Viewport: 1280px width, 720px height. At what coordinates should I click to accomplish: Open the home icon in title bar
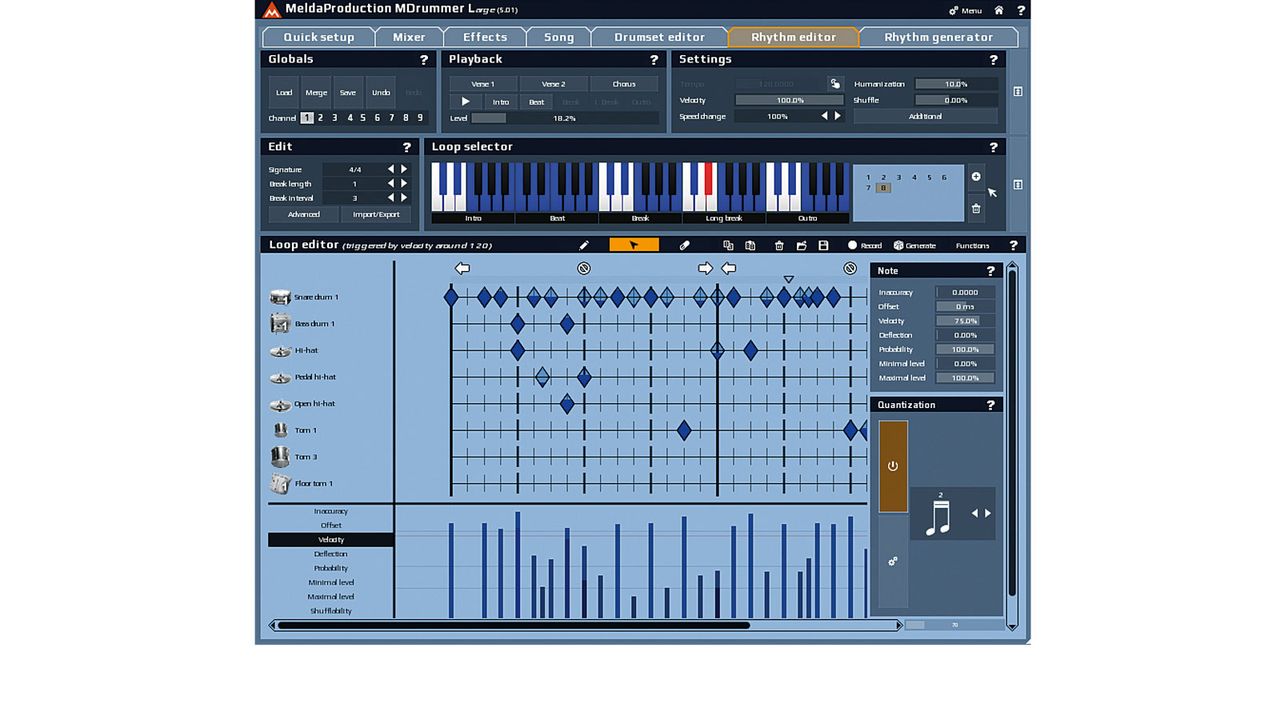coord(998,10)
